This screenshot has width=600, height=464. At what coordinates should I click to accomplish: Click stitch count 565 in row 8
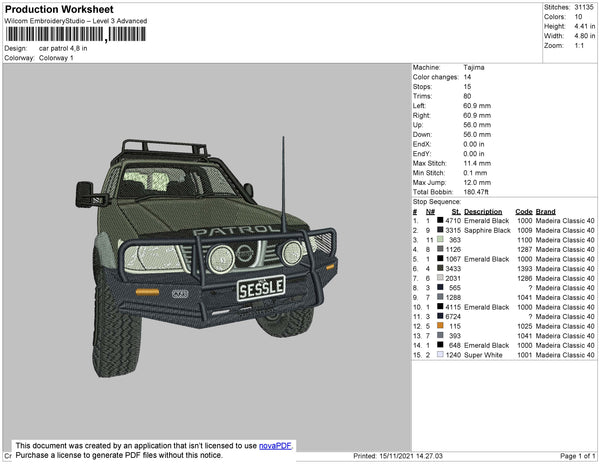[455, 288]
